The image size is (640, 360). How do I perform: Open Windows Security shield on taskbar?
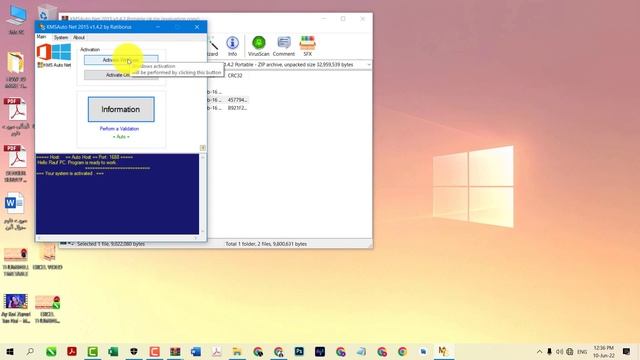tap(134, 351)
